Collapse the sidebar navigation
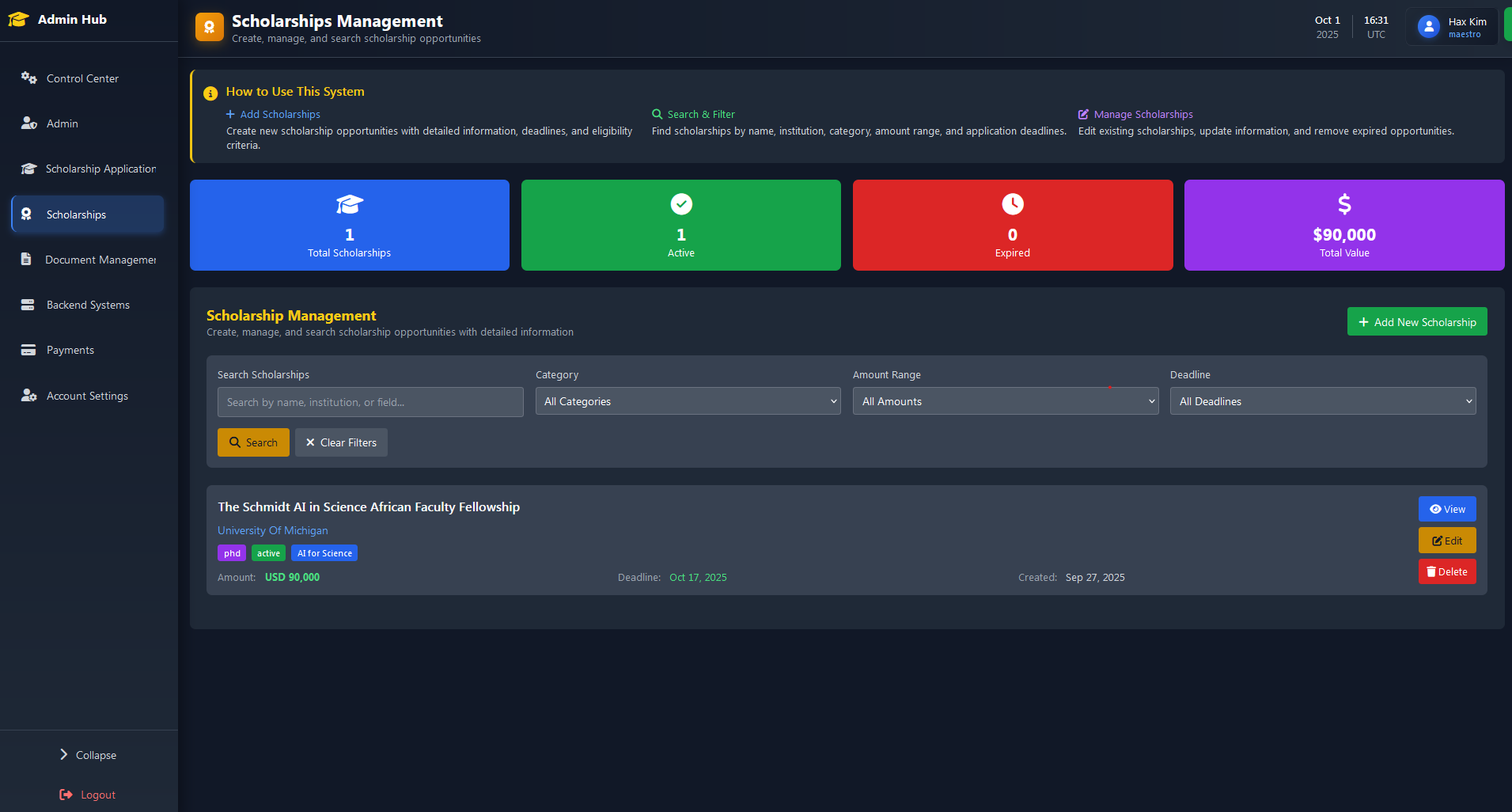Viewport: 1512px width, 812px height. click(x=88, y=755)
